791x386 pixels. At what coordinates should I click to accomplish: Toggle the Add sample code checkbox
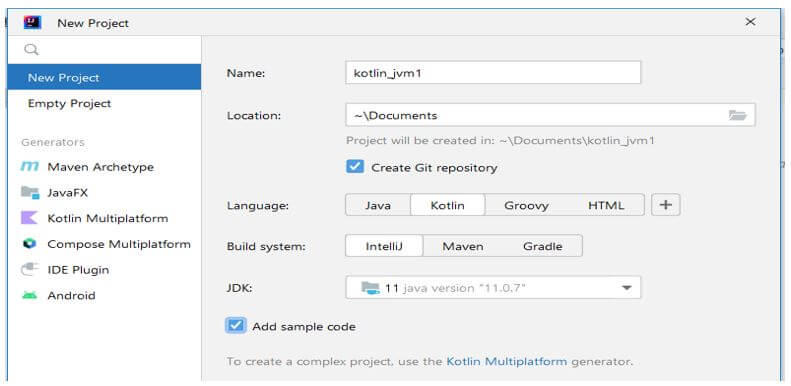point(236,326)
